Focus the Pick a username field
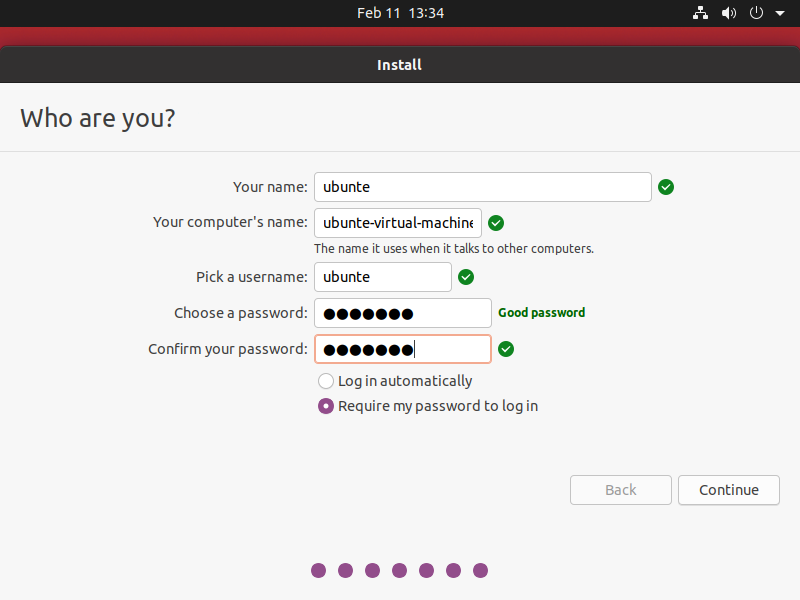The image size is (800, 600). coord(383,277)
